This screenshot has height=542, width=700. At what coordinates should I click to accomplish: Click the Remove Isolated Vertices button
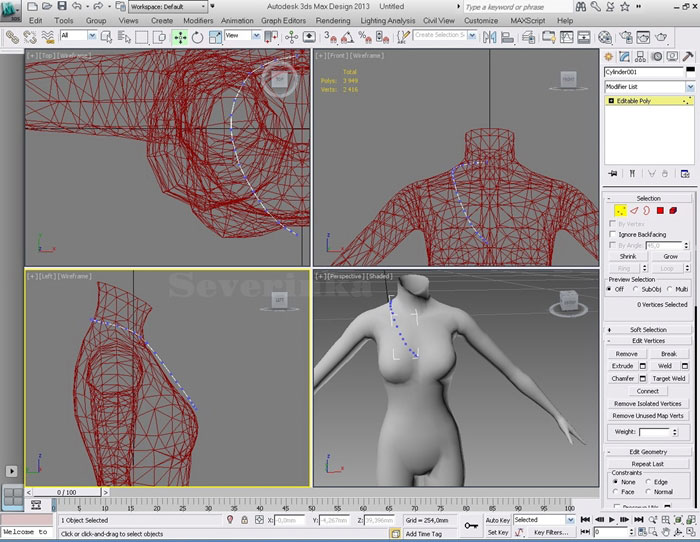[648, 403]
